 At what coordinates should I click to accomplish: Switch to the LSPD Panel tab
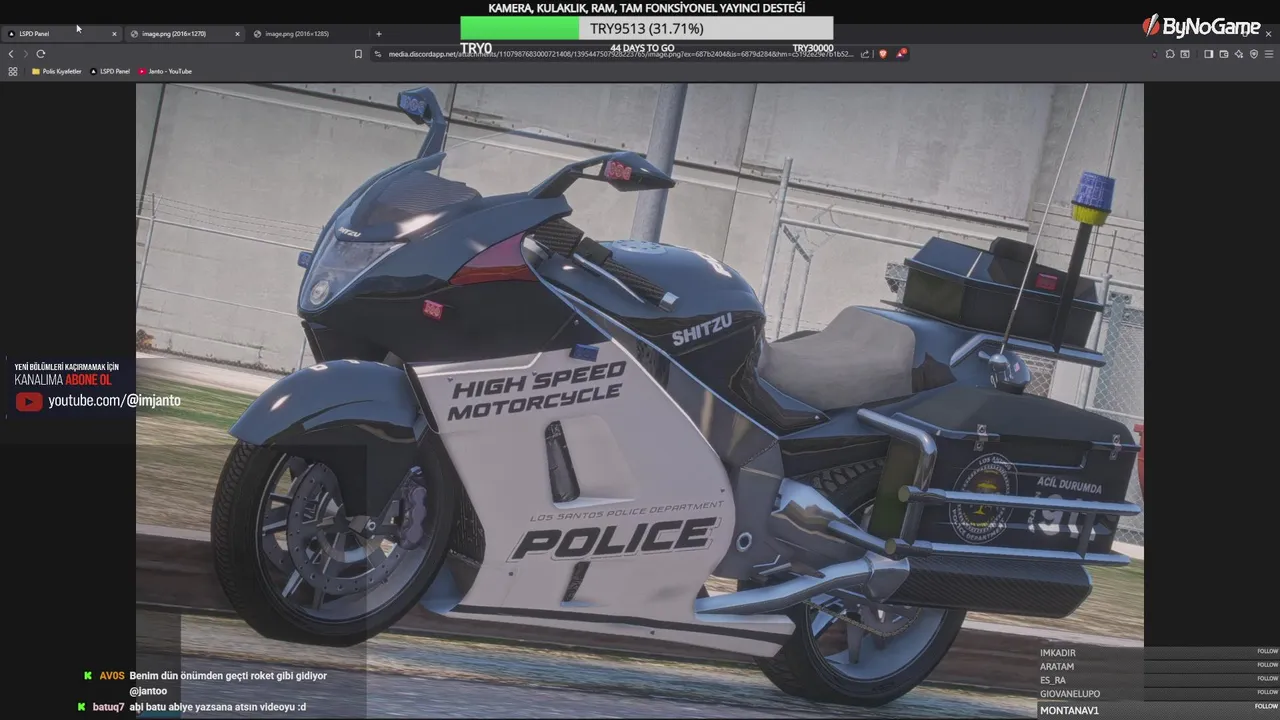coord(60,34)
